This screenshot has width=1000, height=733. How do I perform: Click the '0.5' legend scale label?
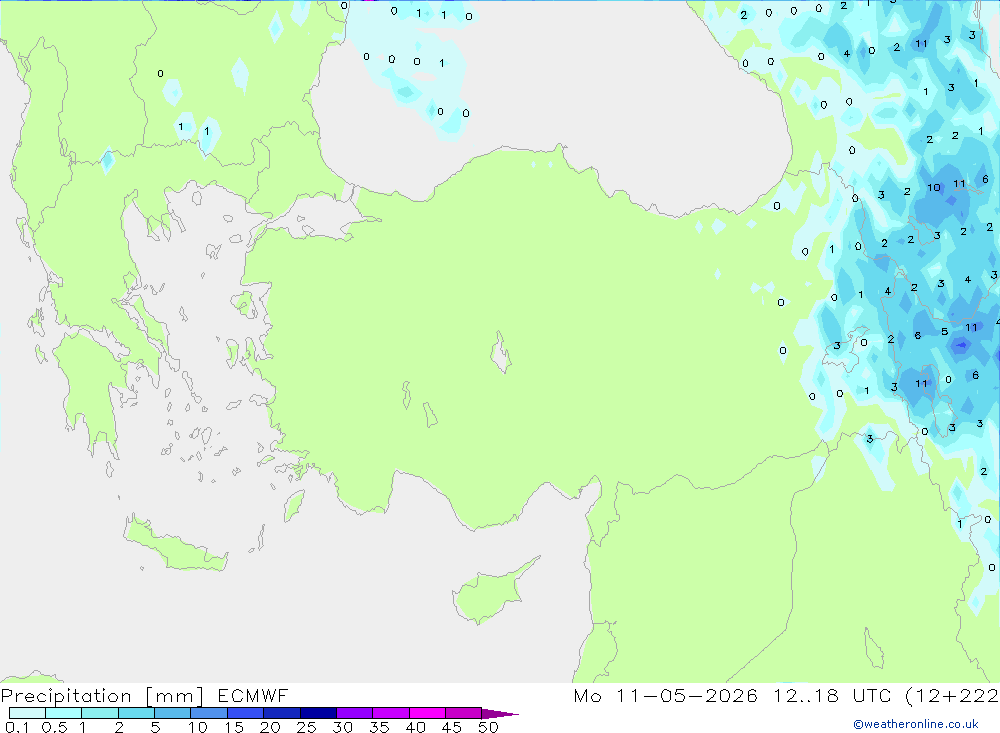tap(55, 727)
